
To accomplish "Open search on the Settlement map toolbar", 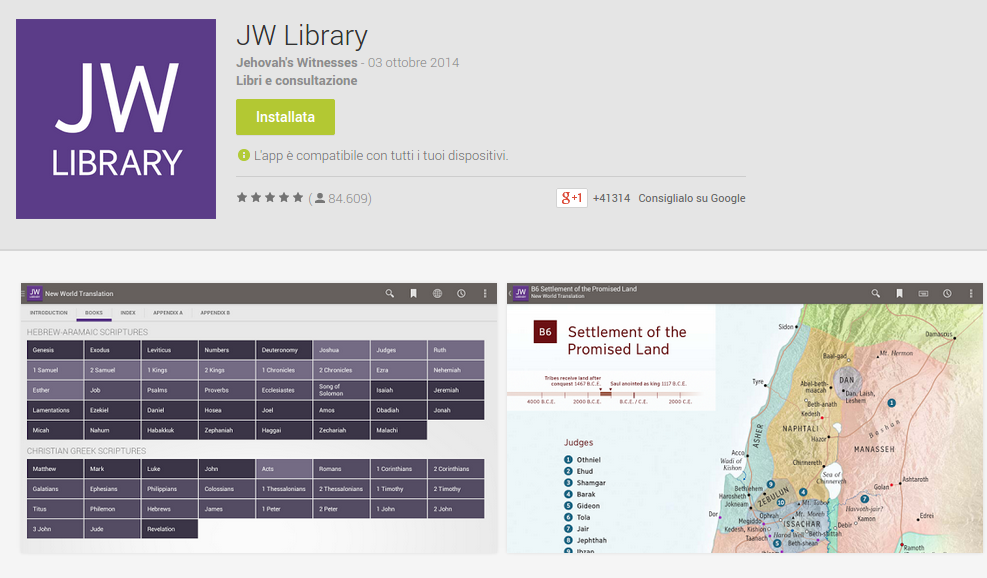I will pyautogui.click(x=875, y=293).
